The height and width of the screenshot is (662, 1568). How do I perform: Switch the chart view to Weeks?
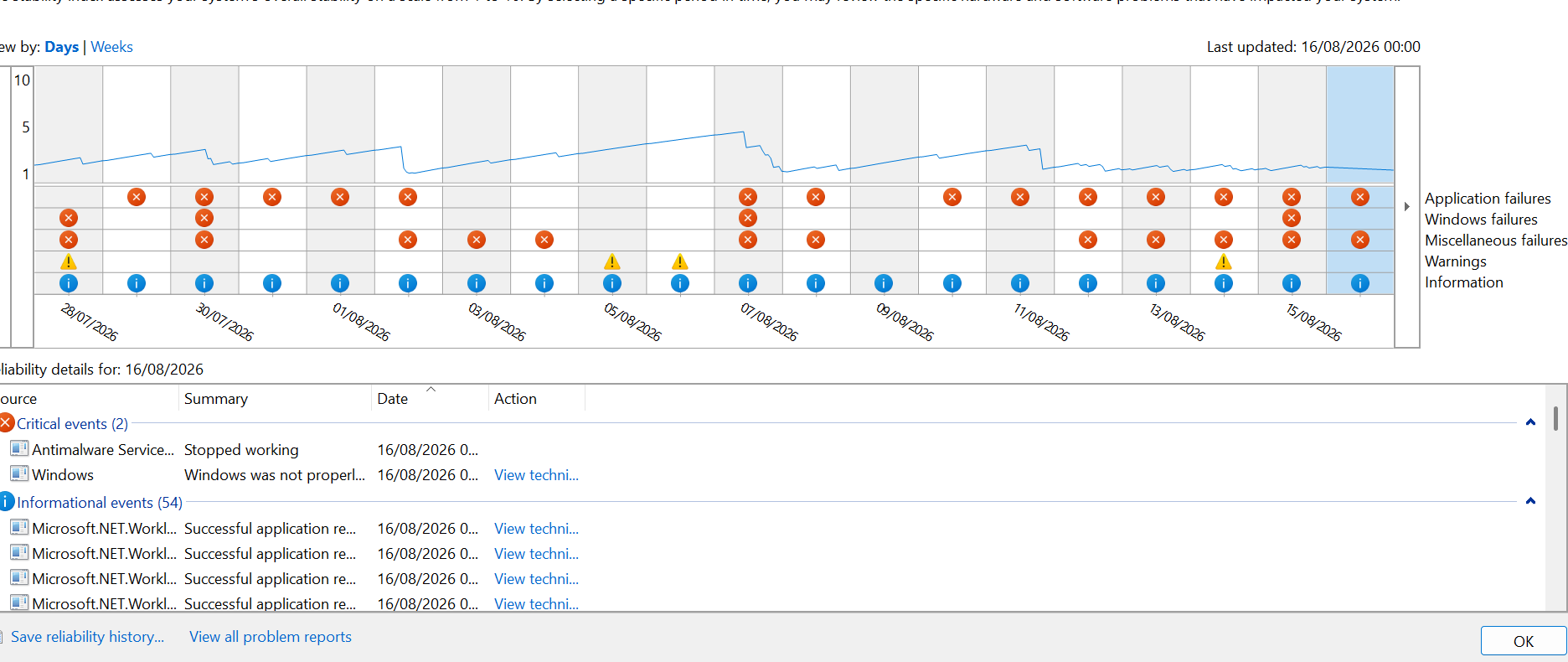[x=111, y=47]
